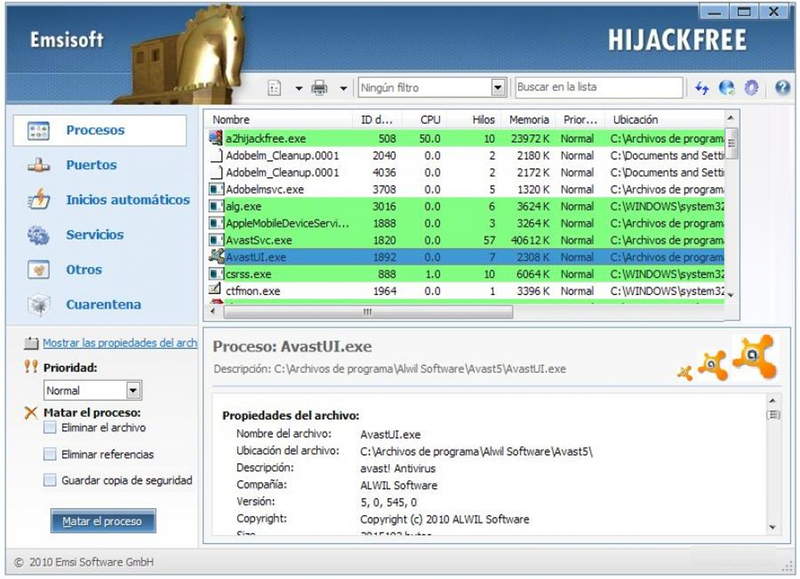The image size is (800, 579).
Task: Sort list by the CPU column header
Action: click(x=424, y=120)
